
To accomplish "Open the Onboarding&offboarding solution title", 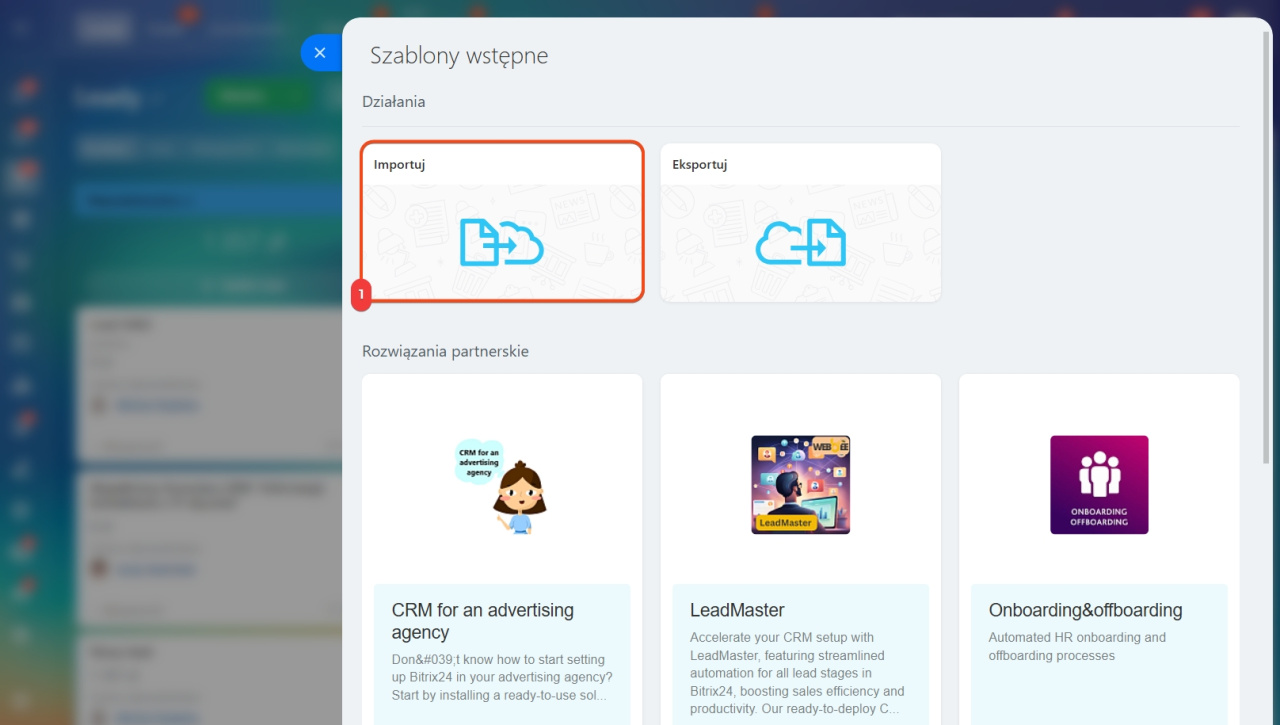I will point(1085,610).
